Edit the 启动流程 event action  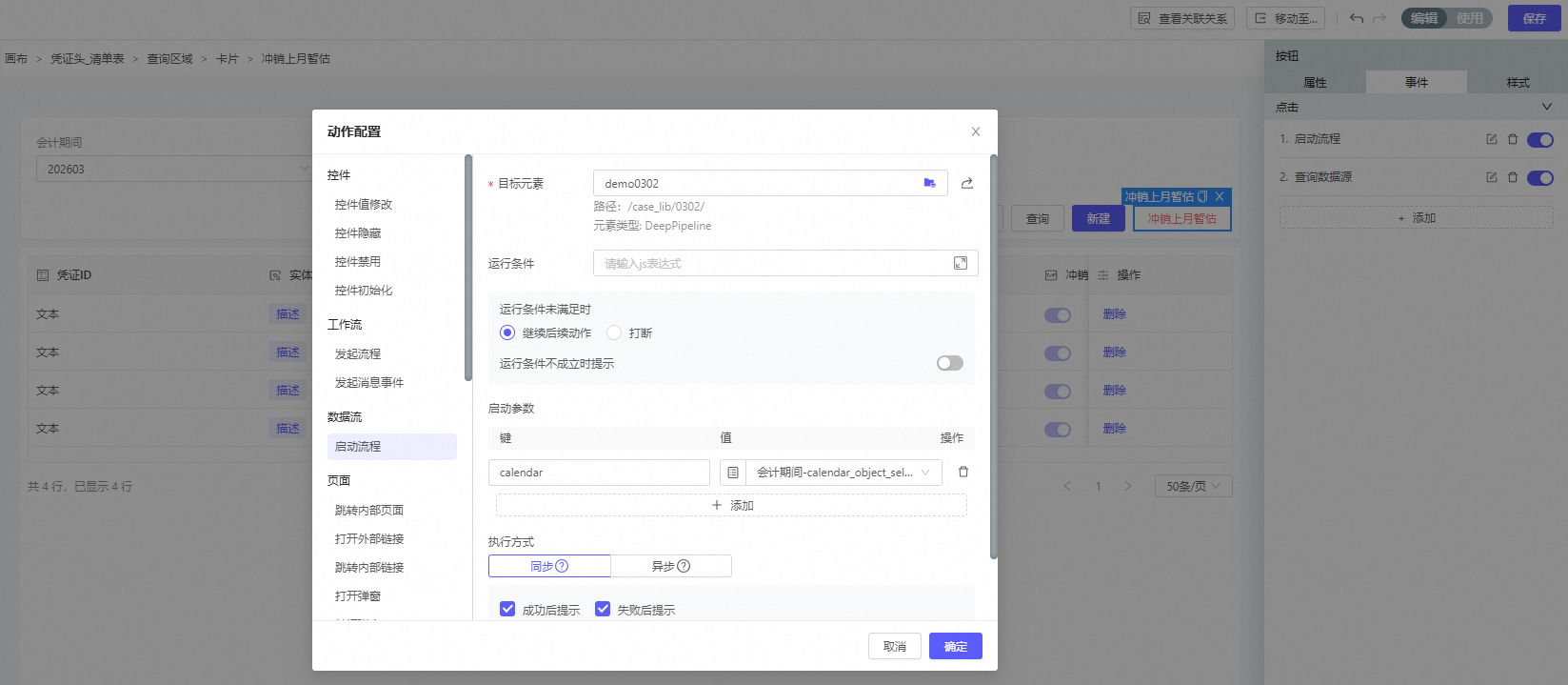(x=1491, y=139)
